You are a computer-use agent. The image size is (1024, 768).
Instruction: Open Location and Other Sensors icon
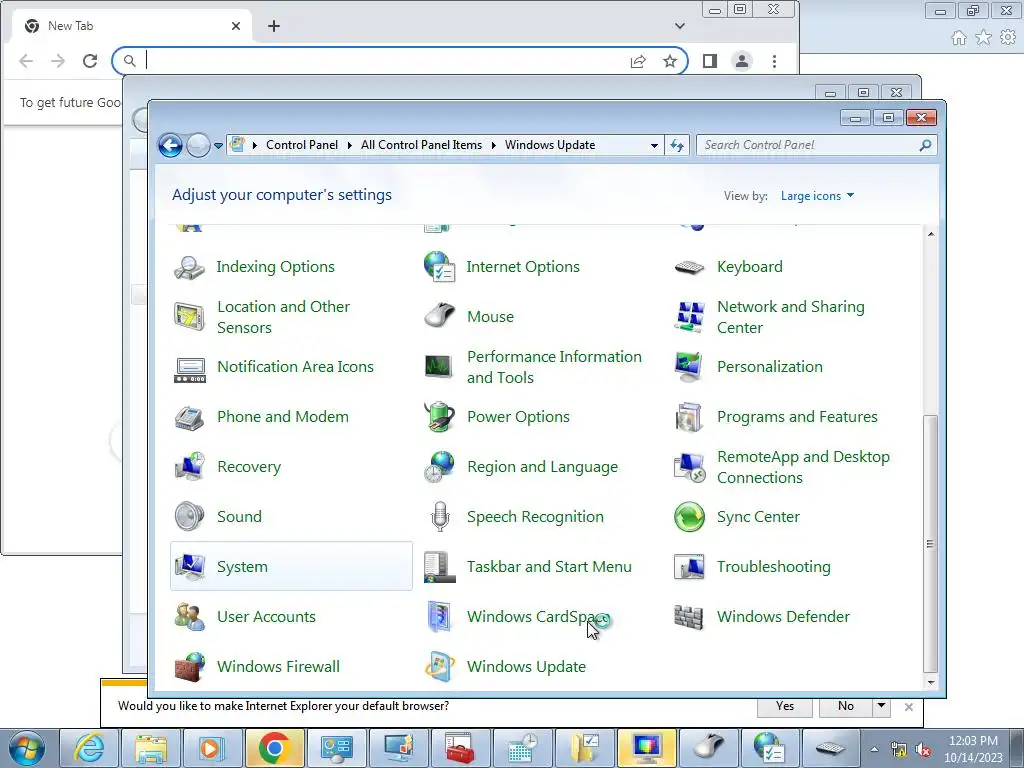click(x=189, y=317)
